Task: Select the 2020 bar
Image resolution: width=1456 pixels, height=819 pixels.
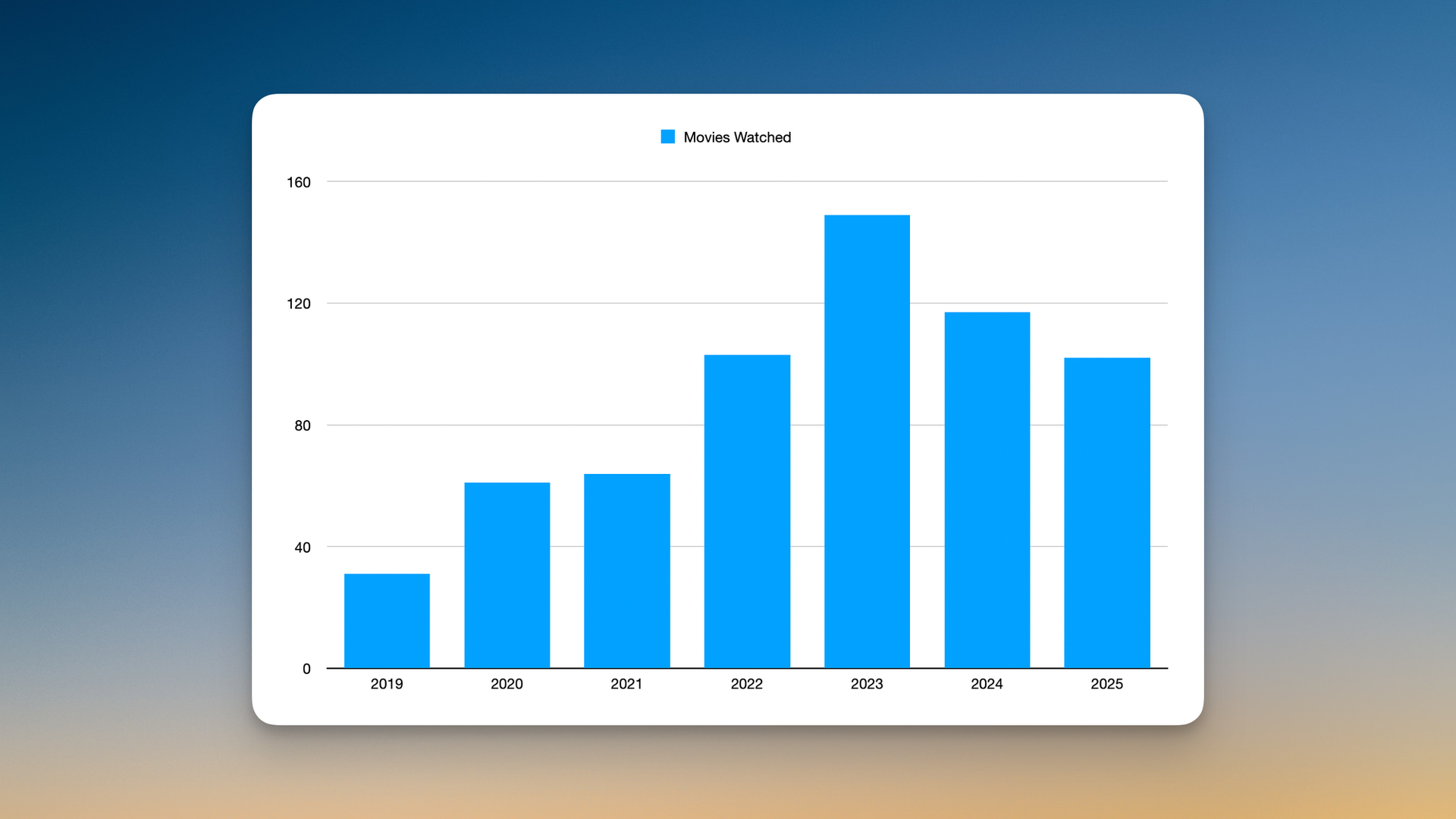Action: click(x=507, y=575)
